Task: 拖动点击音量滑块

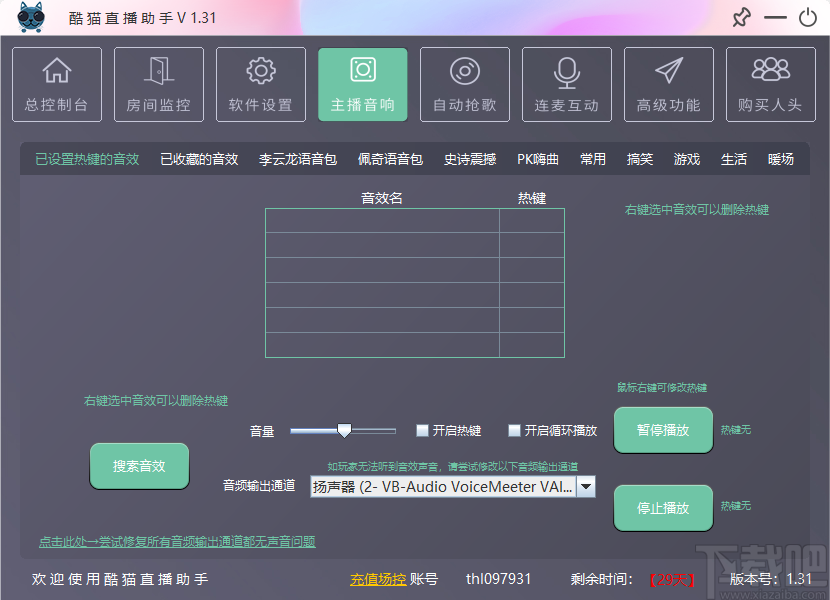Action: [x=343, y=431]
